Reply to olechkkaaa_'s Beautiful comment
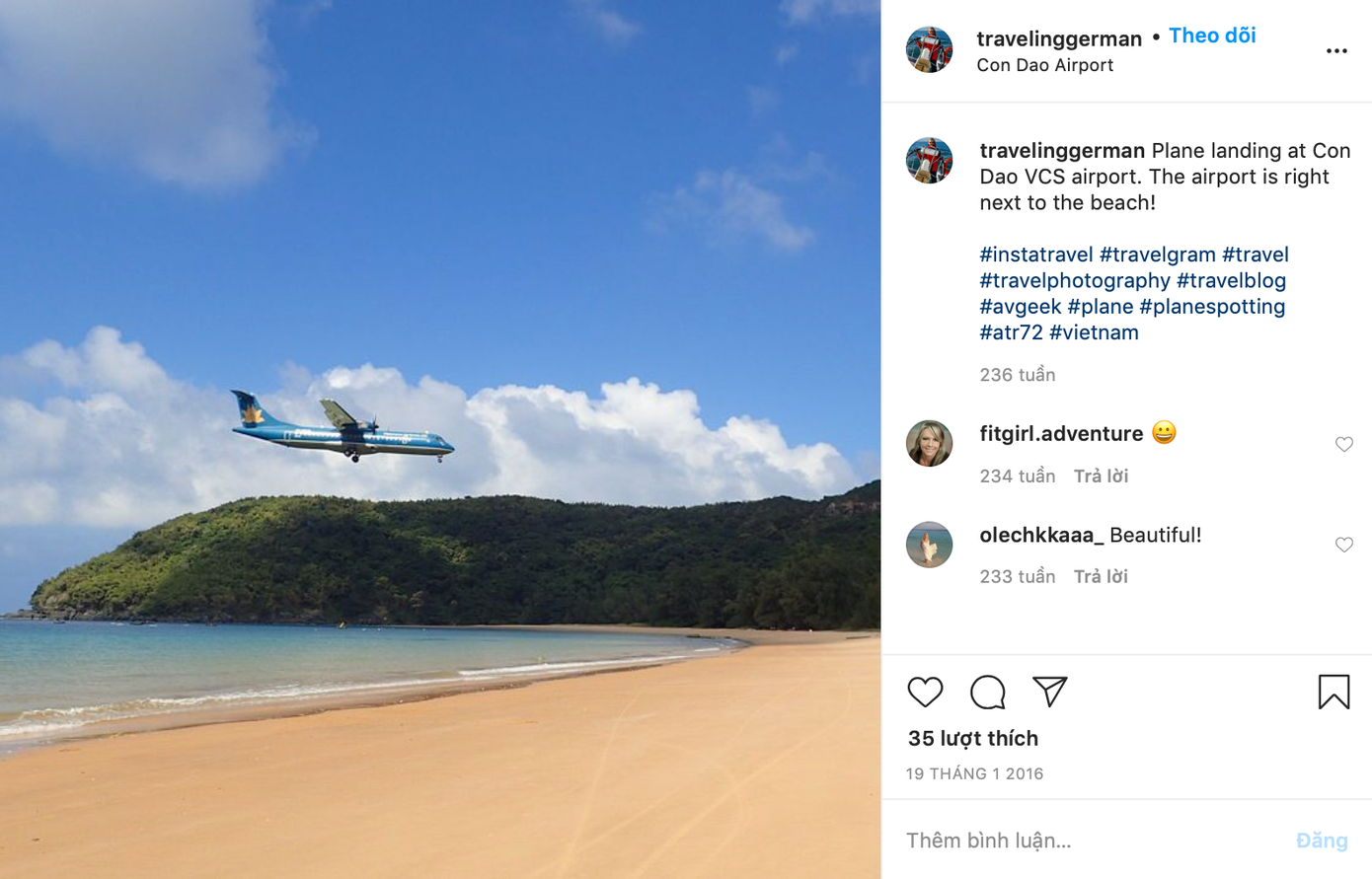The height and width of the screenshot is (879, 1372). [x=1101, y=577]
